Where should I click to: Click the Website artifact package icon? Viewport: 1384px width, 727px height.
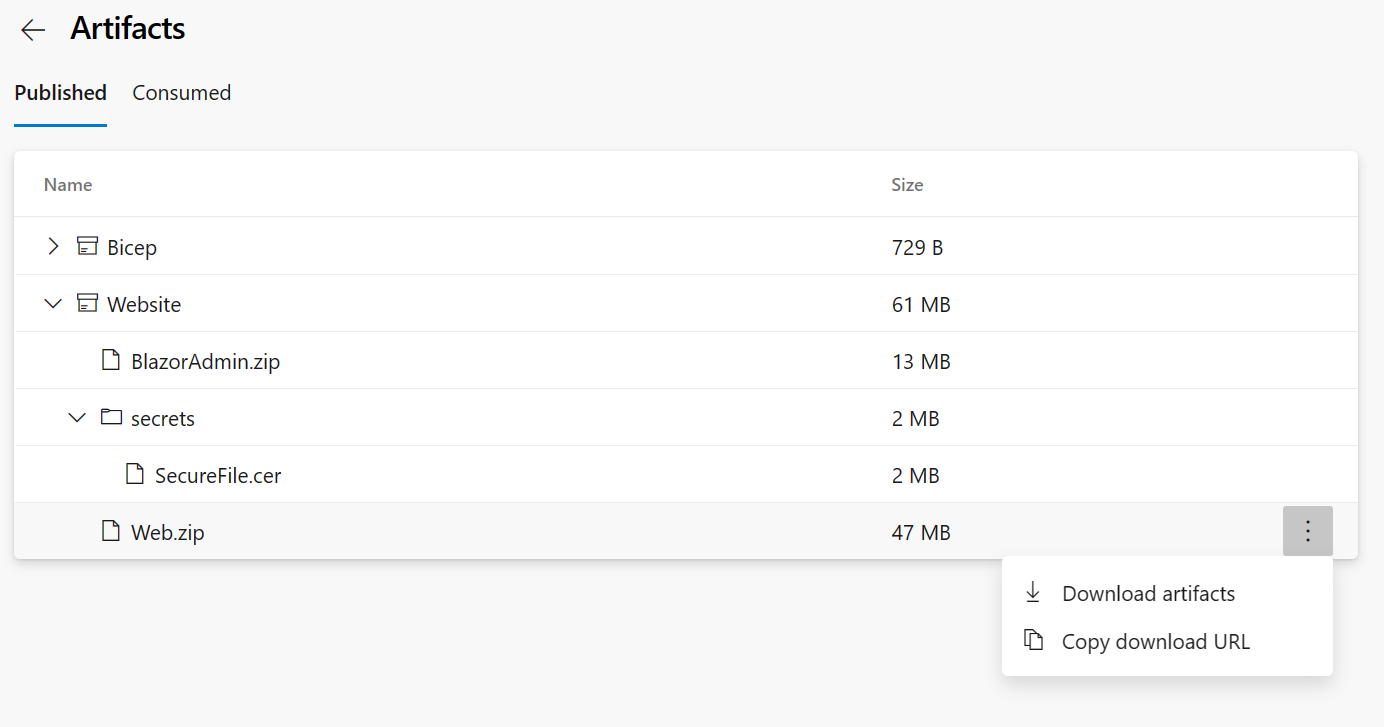click(x=88, y=303)
